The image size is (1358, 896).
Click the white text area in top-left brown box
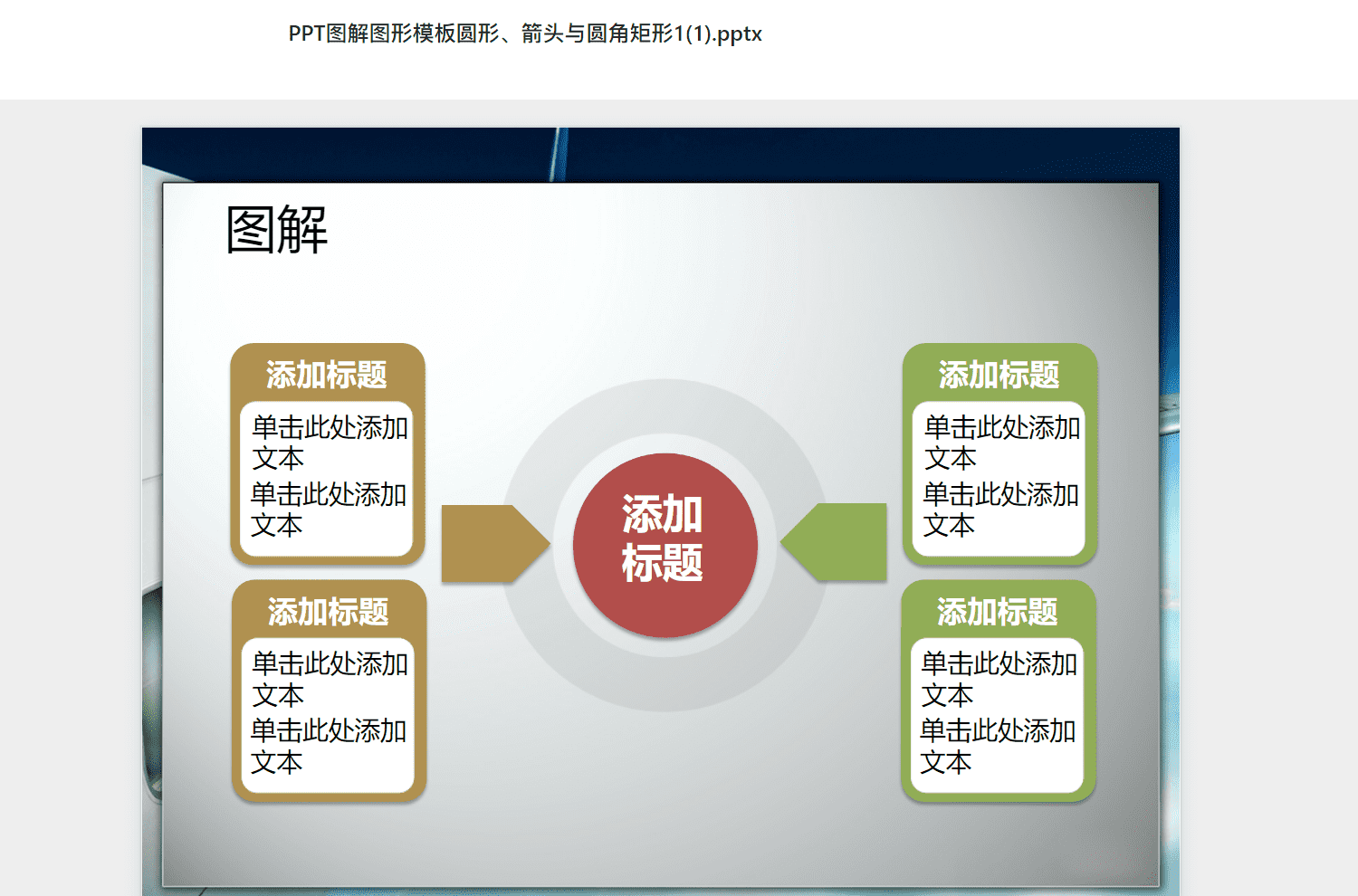pos(327,479)
